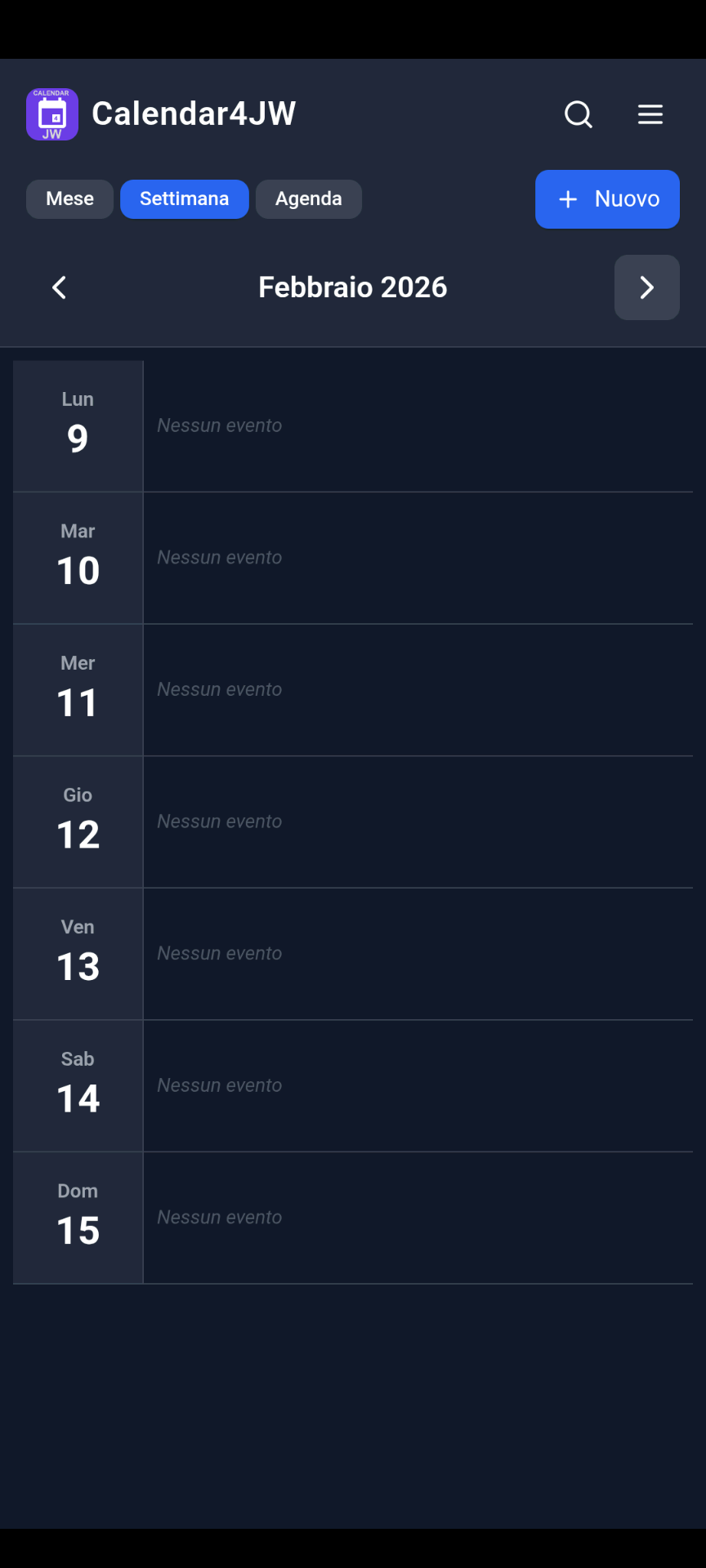Viewport: 706px width, 1568px height.
Task: Tap the Calendar4JW title text
Action: (194, 114)
